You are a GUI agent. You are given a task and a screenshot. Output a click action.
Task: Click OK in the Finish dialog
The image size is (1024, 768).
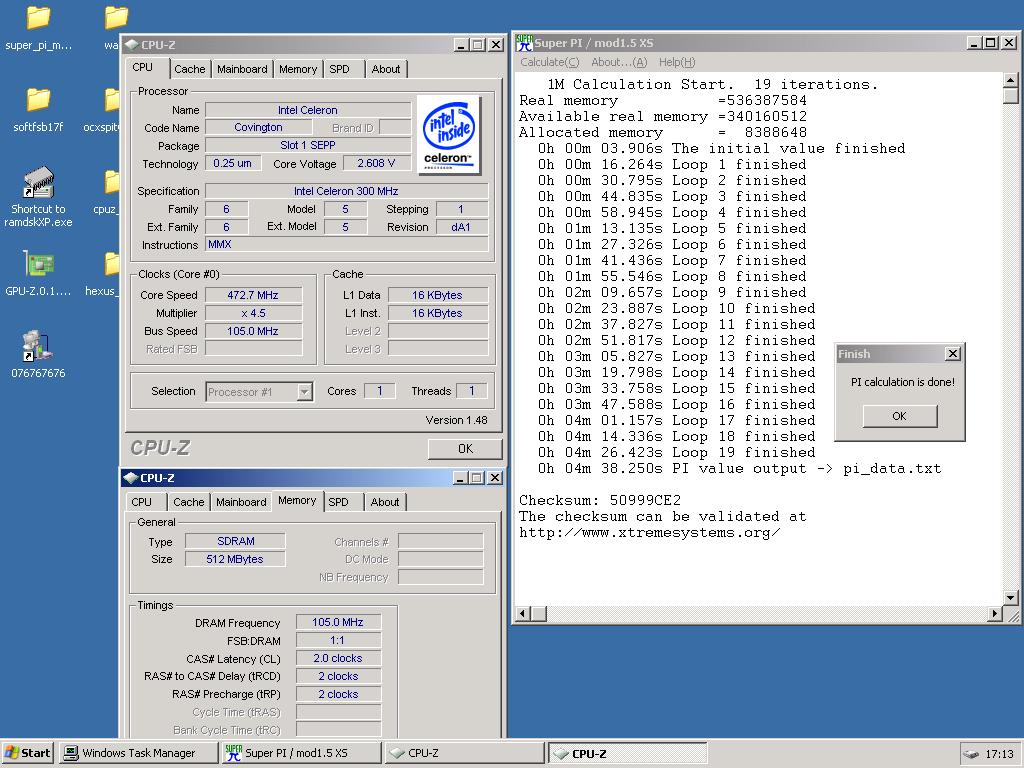[x=899, y=416]
